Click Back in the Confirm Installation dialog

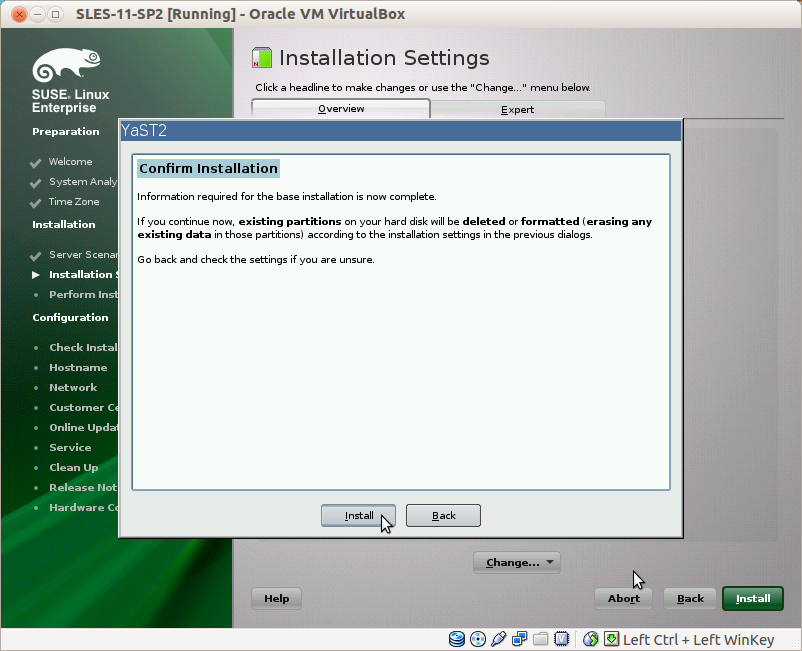pos(443,515)
